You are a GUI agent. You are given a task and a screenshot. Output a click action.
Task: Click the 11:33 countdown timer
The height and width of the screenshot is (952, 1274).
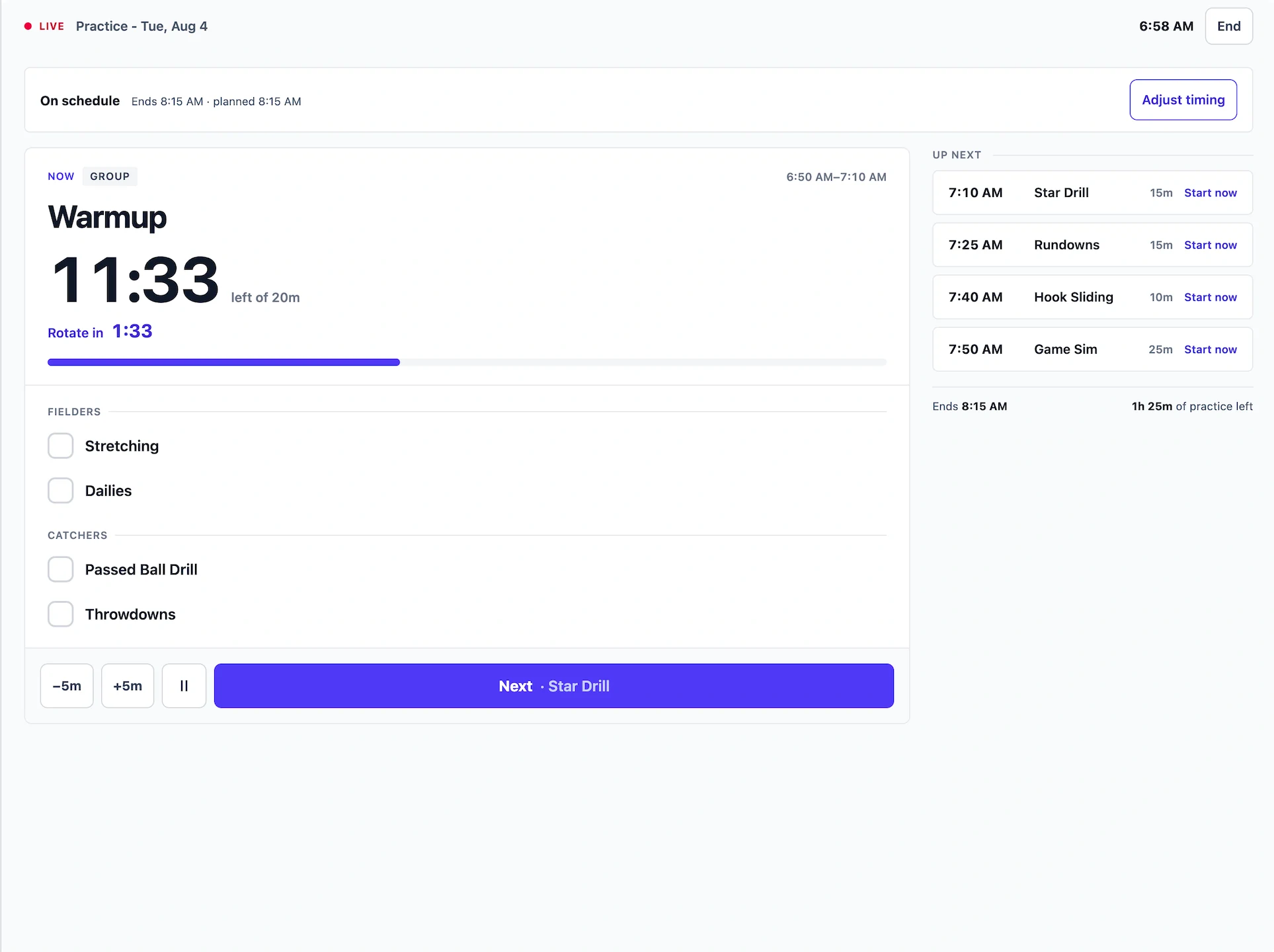click(135, 280)
